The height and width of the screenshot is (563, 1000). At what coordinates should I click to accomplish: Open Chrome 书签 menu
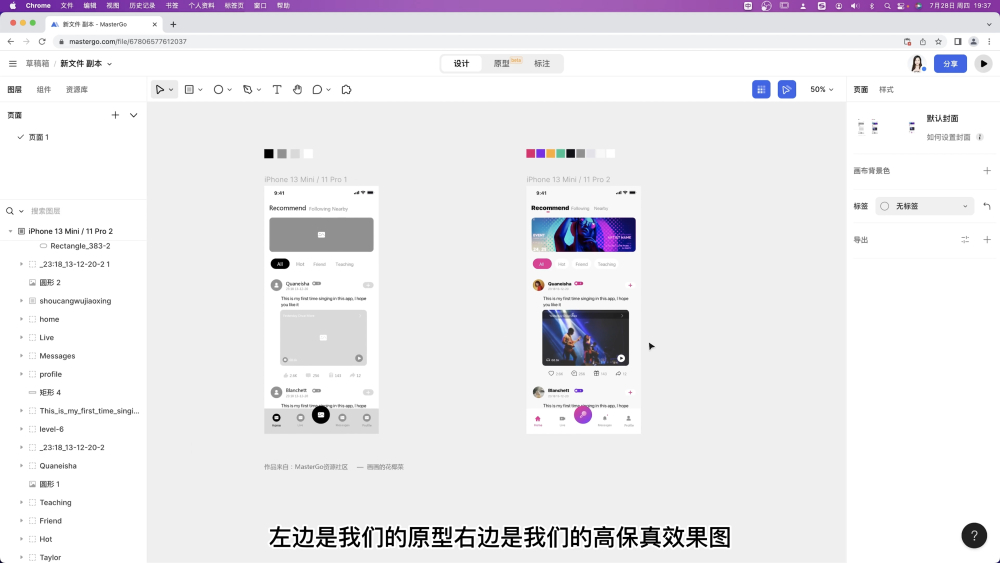pyautogui.click(x=172, y=6)
